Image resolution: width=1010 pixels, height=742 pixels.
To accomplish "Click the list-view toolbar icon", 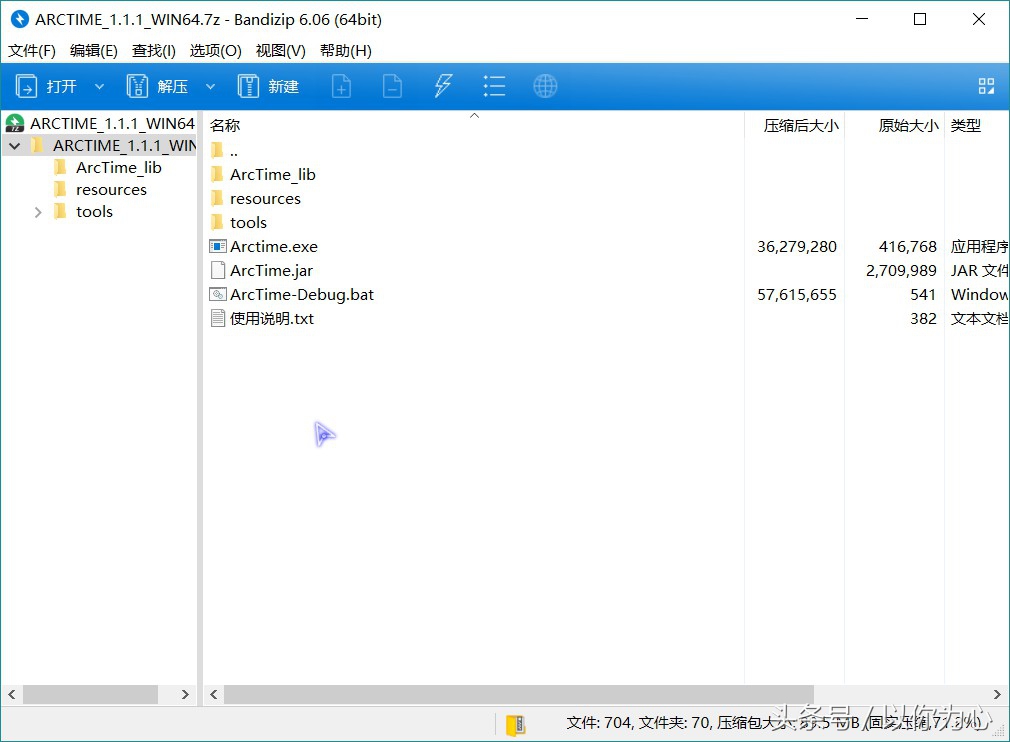I will click(494, 86).
